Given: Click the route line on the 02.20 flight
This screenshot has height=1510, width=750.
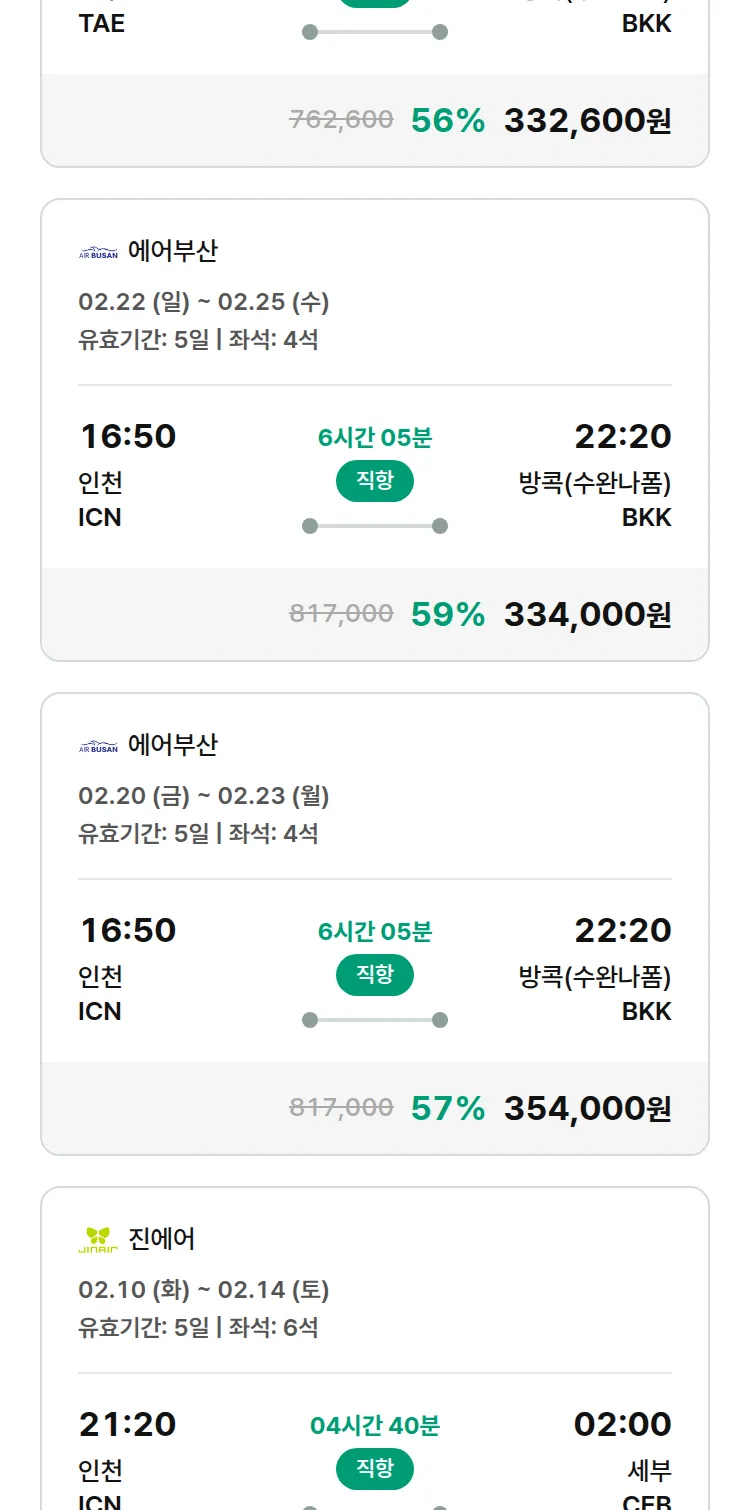Looking at the screenshot, I should coord(375,1020).
